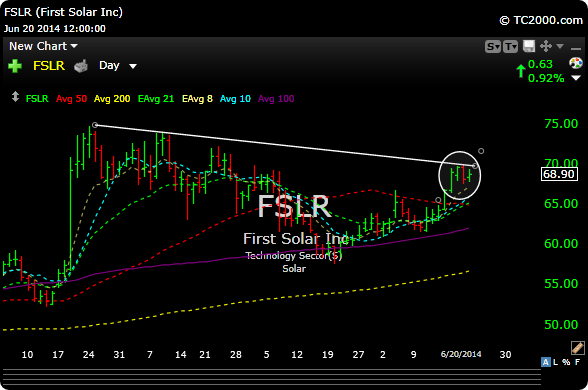Click the Avg 10 legend label
The width and height of the screenshot is (588, 390).
235,99
